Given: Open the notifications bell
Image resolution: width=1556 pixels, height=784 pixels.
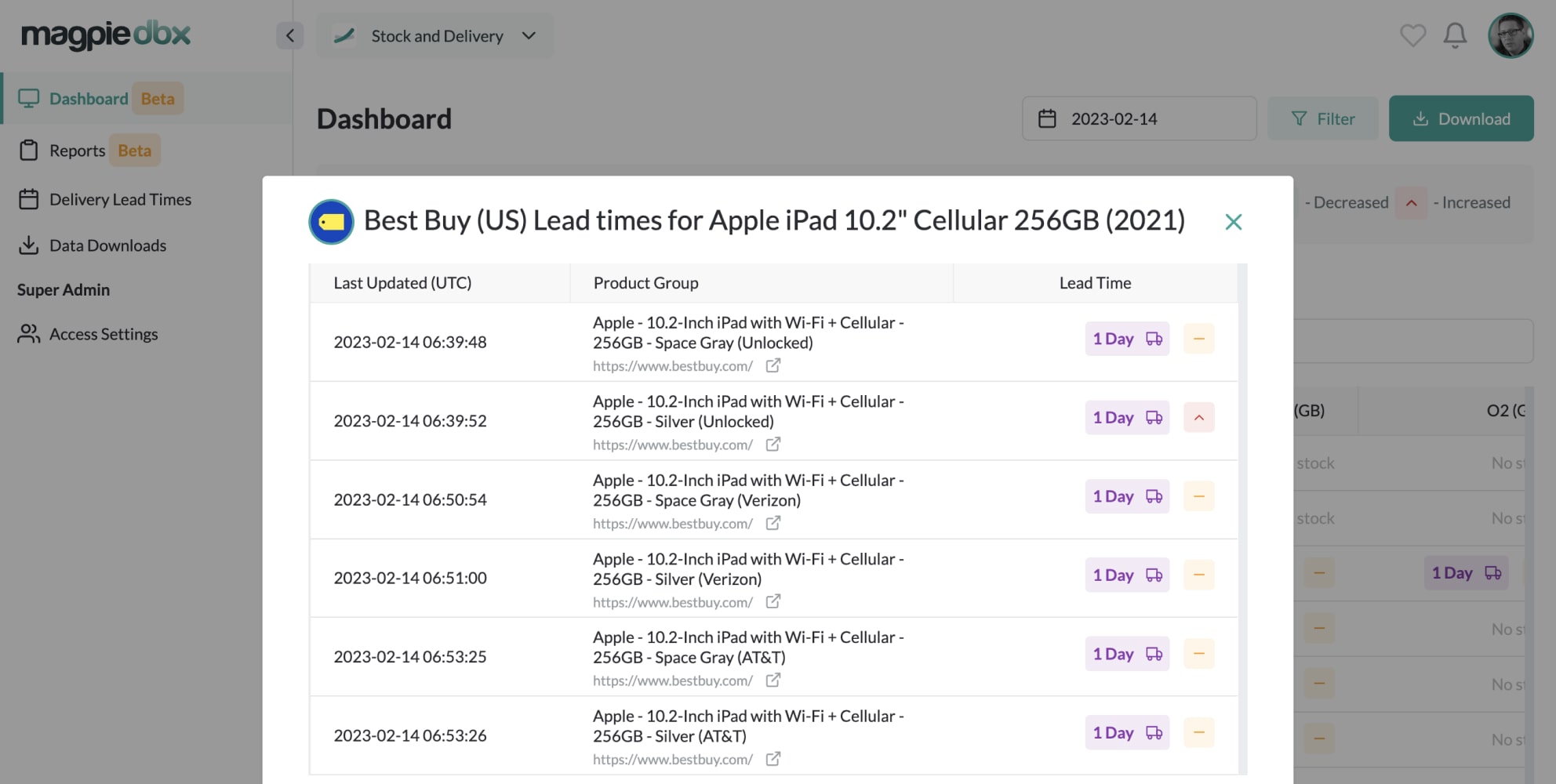Looking at the screenshot, I should pos(1455,35).
